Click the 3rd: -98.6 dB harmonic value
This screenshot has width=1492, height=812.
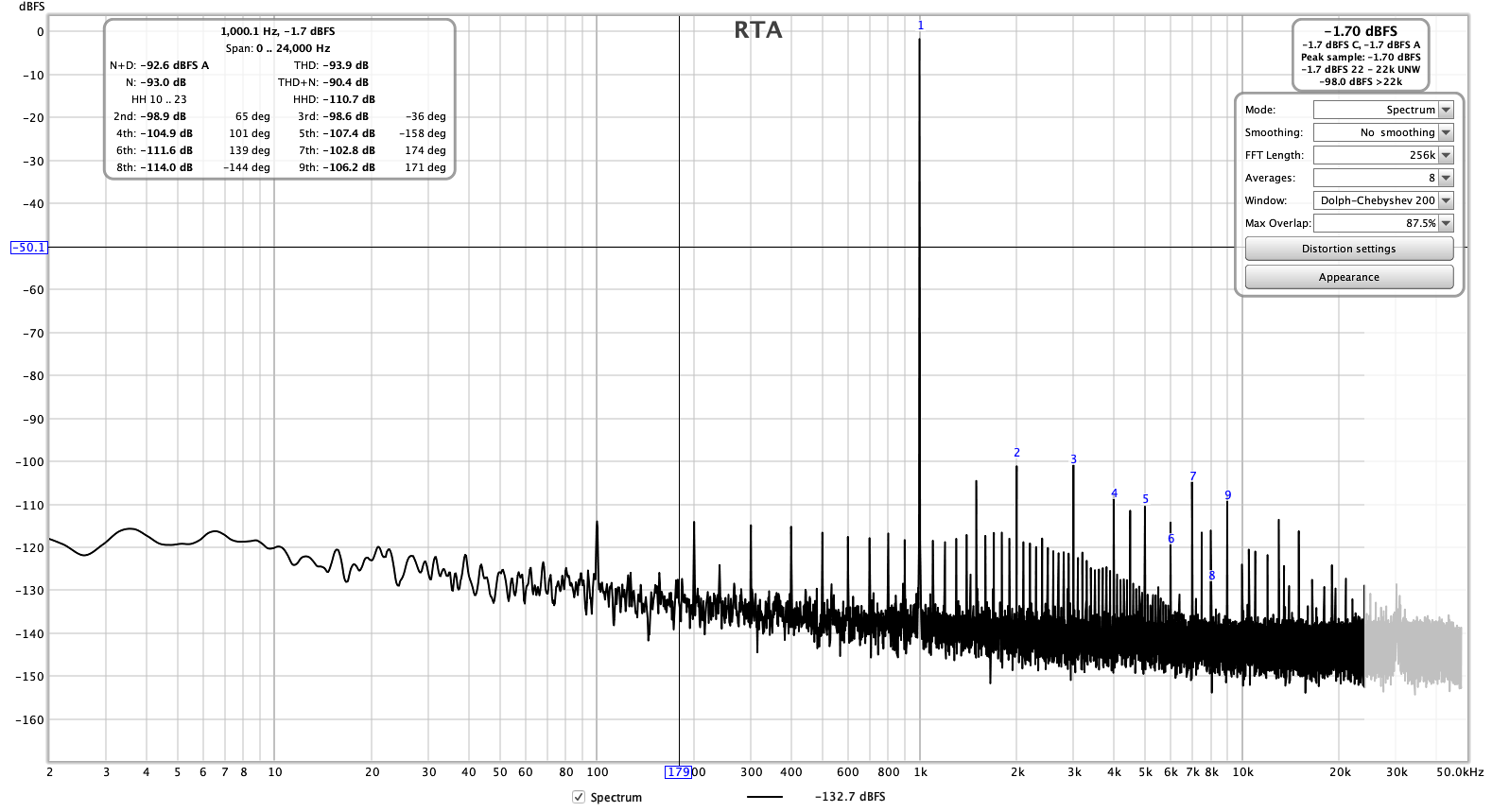pos(333,116)
